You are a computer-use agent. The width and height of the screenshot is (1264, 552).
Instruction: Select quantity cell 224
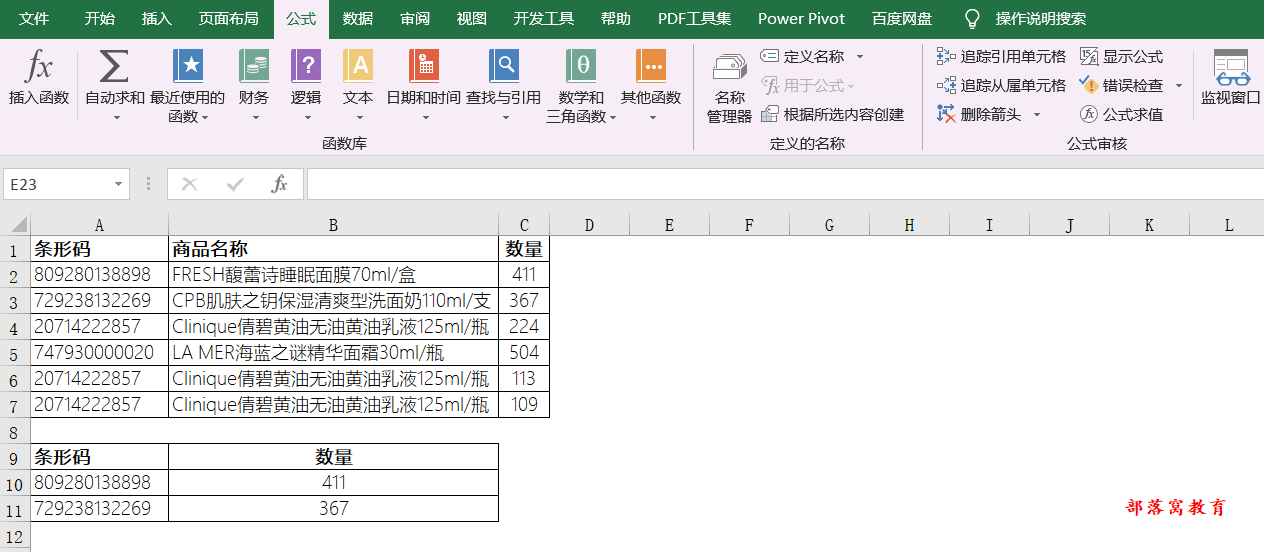[x=524, y=327]
